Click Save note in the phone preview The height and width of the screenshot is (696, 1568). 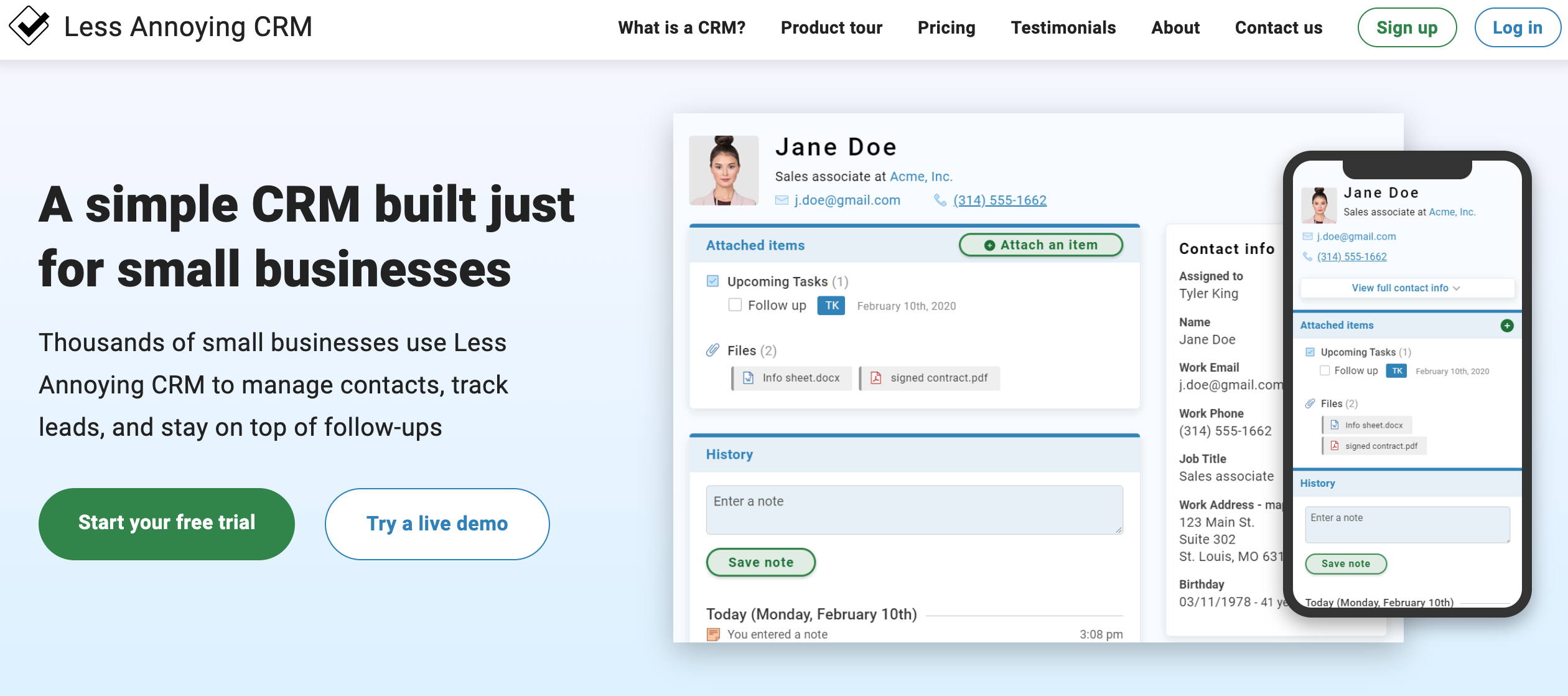1346,563
